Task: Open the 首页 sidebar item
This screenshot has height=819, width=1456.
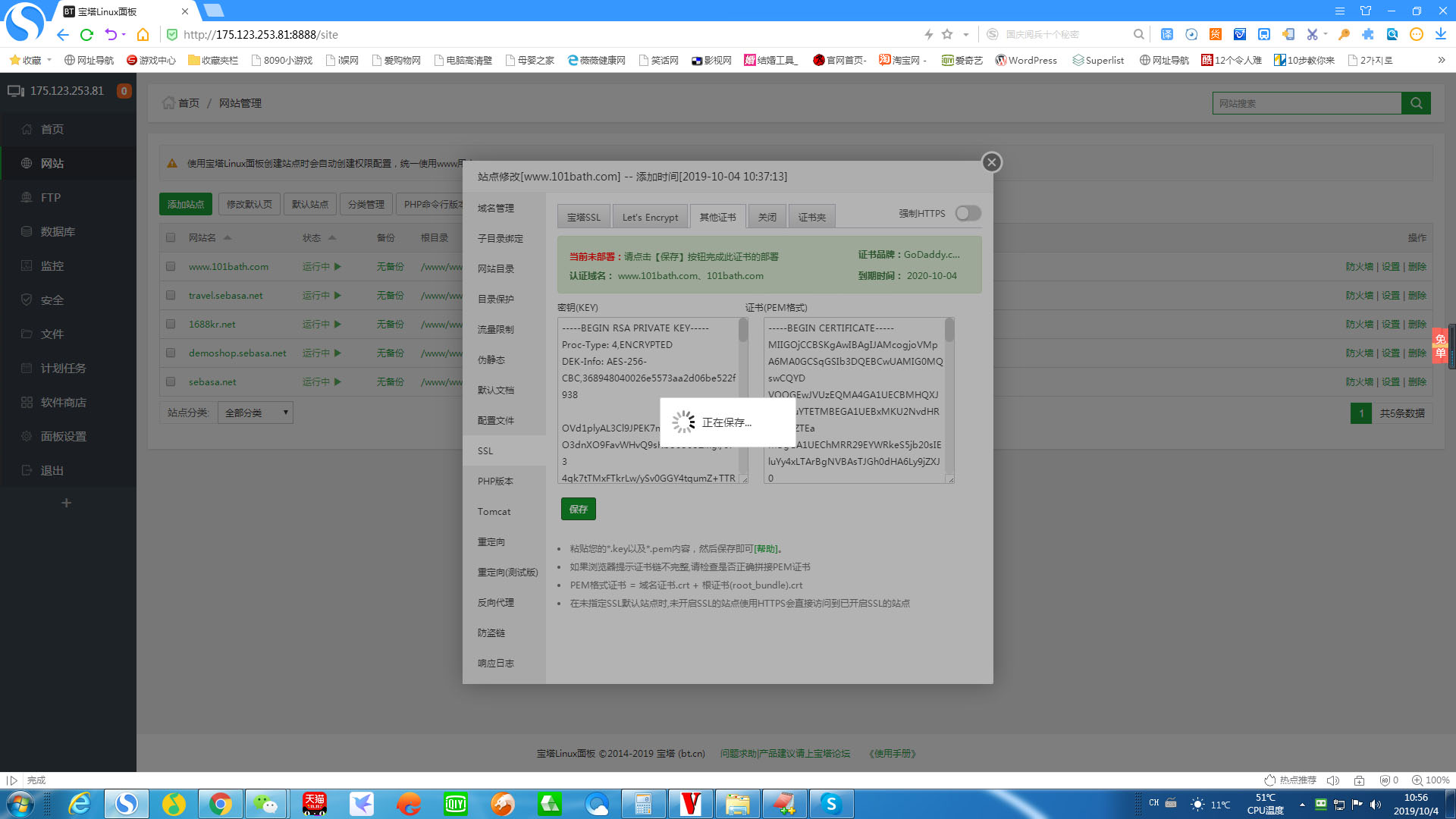Action: tap(52, 130)
